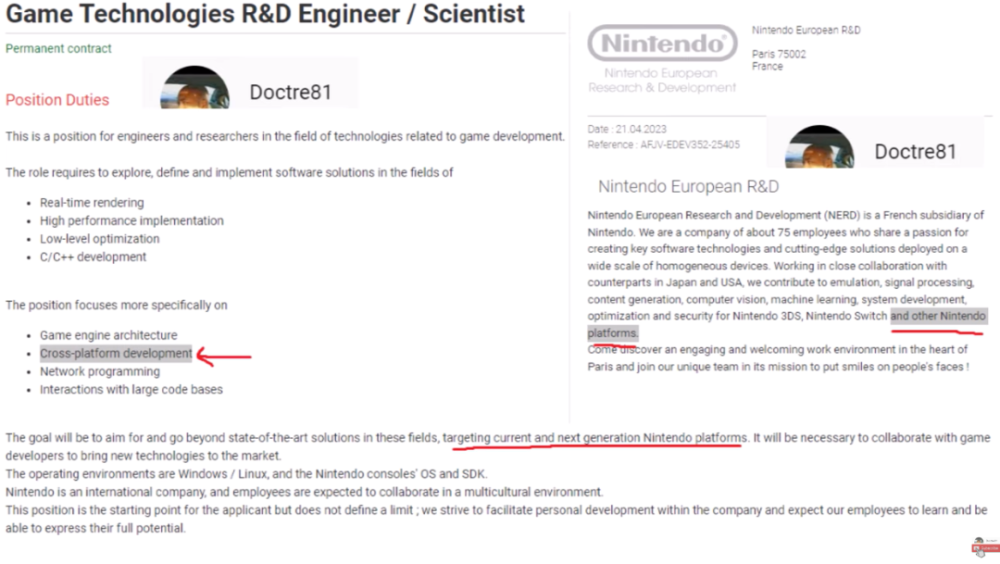Image resolution: width=1000 pixels, height=564 pixels.
Task: Click the Nintendo logo
Action: point(663,43)
